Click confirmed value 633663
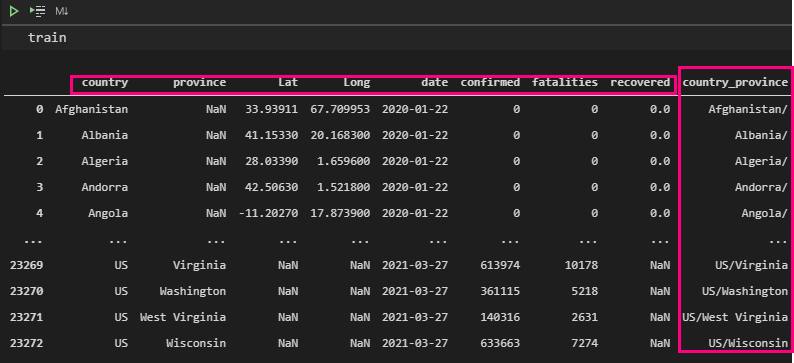This screenshot has width=794, height=363. [500, 343]
